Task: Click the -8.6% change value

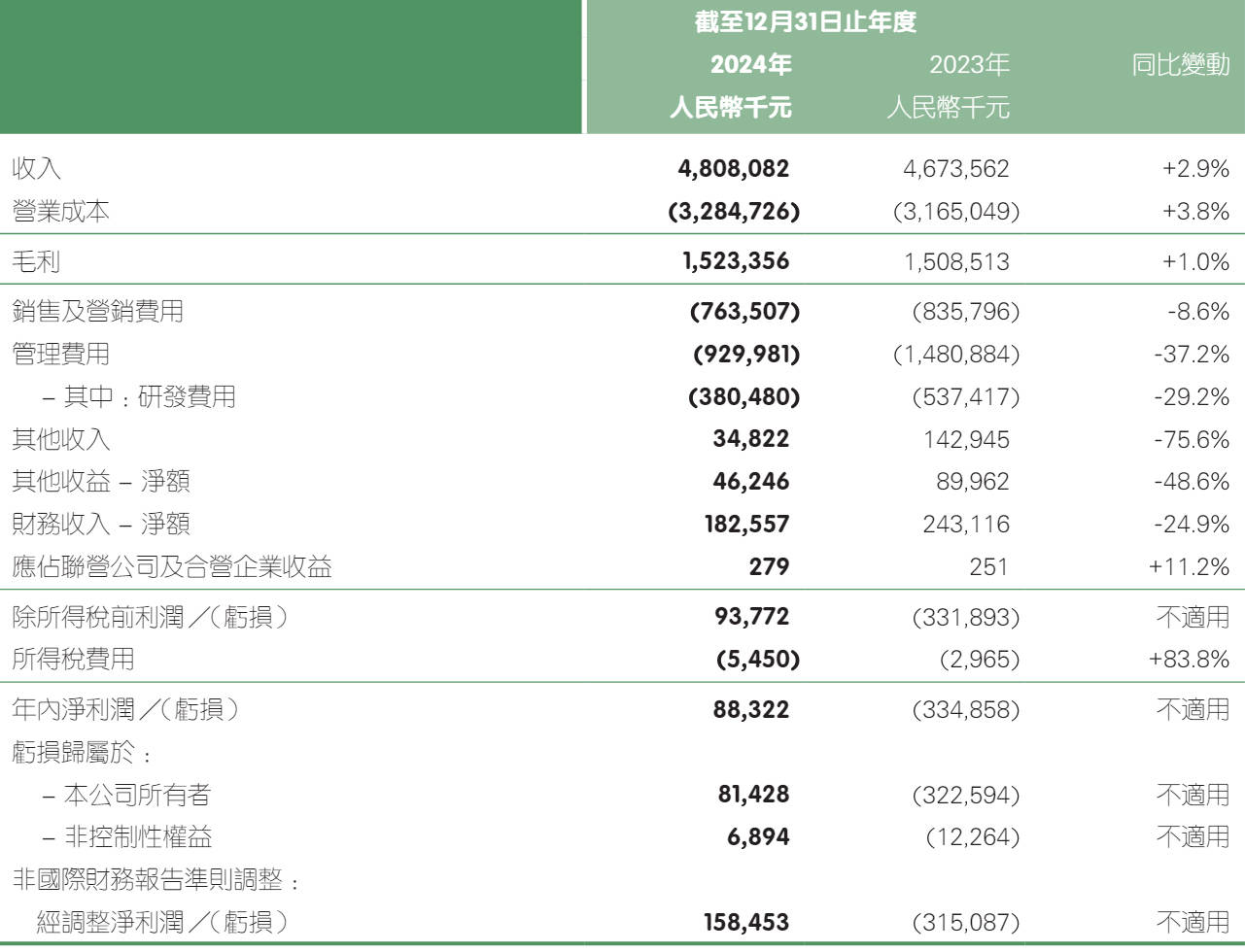Action: pos(1198,311)
